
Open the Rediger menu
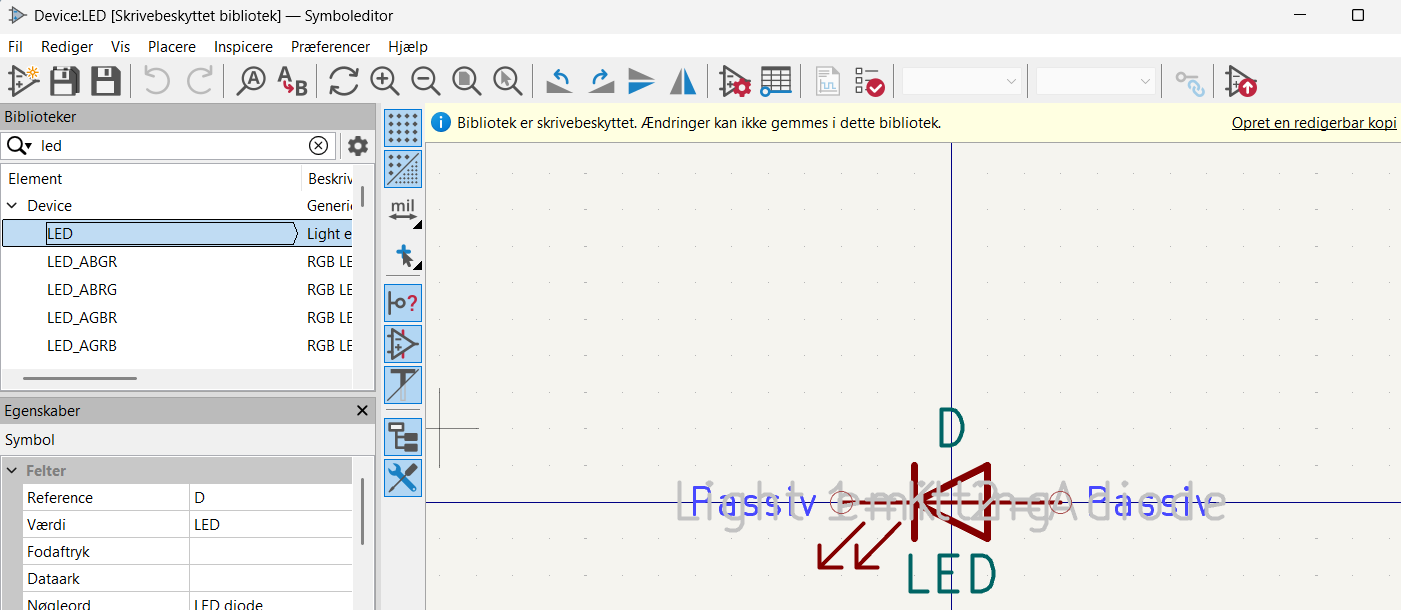click(x=67, y=47)
